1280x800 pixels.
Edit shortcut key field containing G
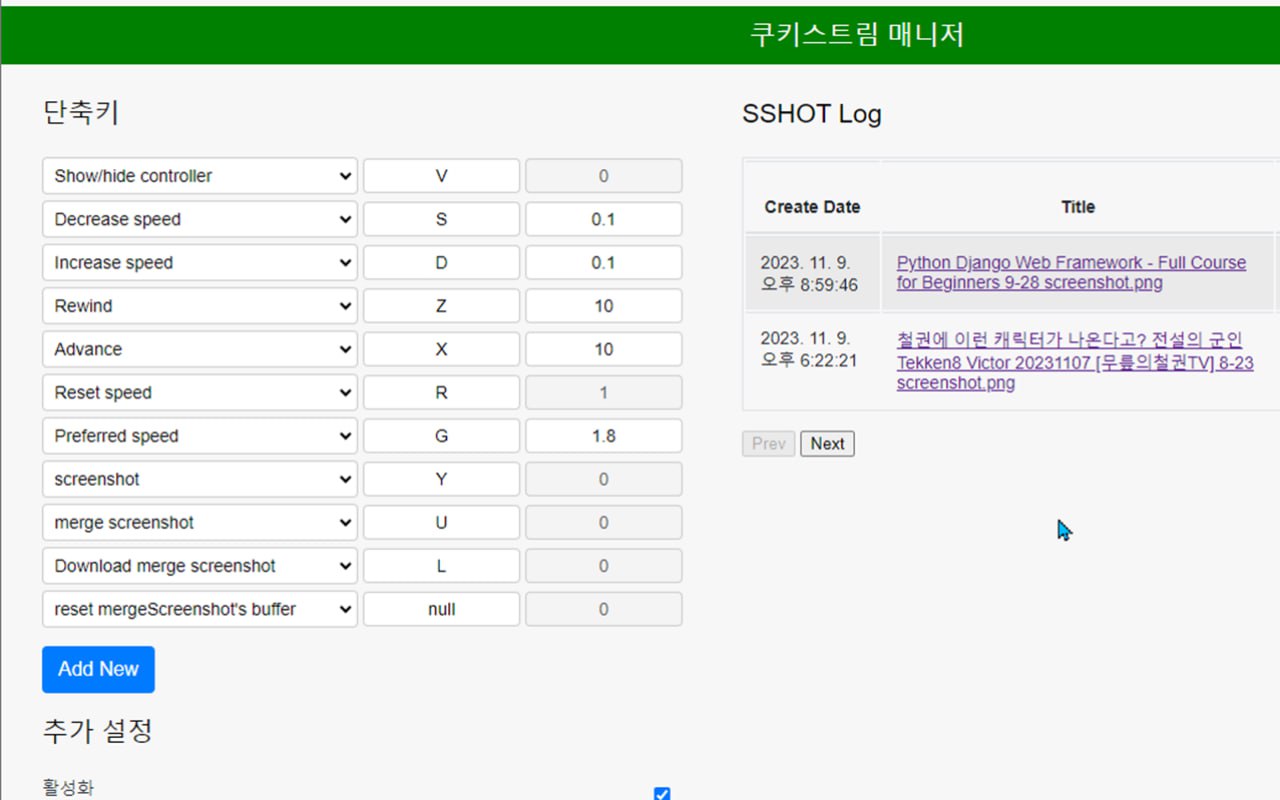(x=441, y=436)
